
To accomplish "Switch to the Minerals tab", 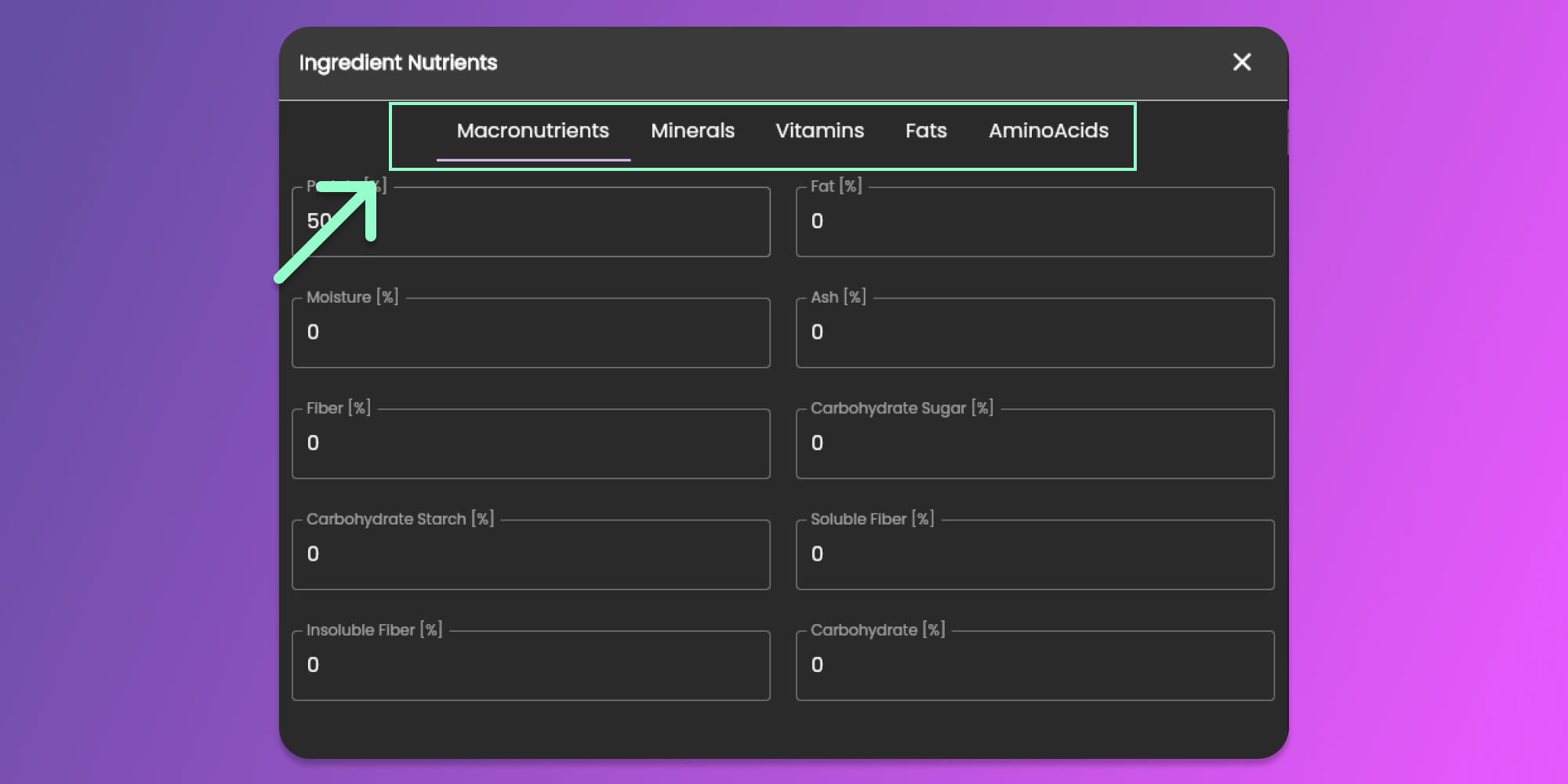I will tap(692, 131).
